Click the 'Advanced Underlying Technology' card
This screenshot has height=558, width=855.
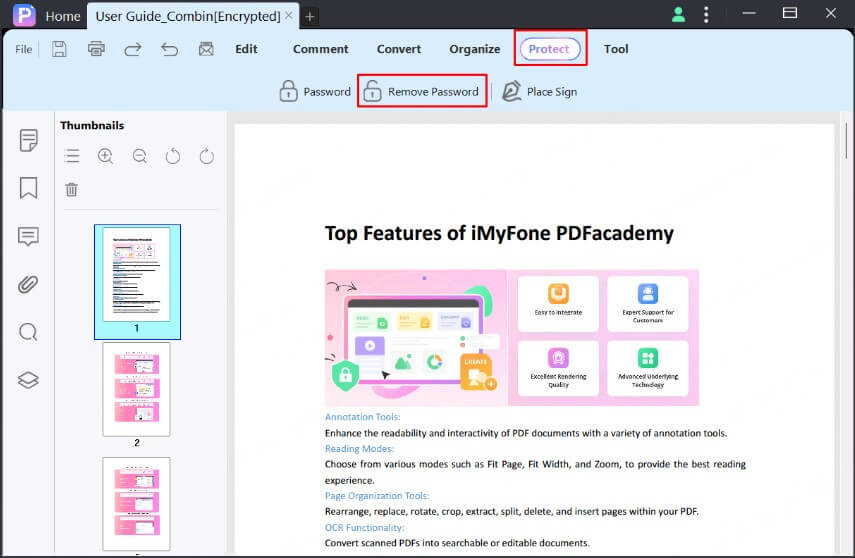(648, 368)
